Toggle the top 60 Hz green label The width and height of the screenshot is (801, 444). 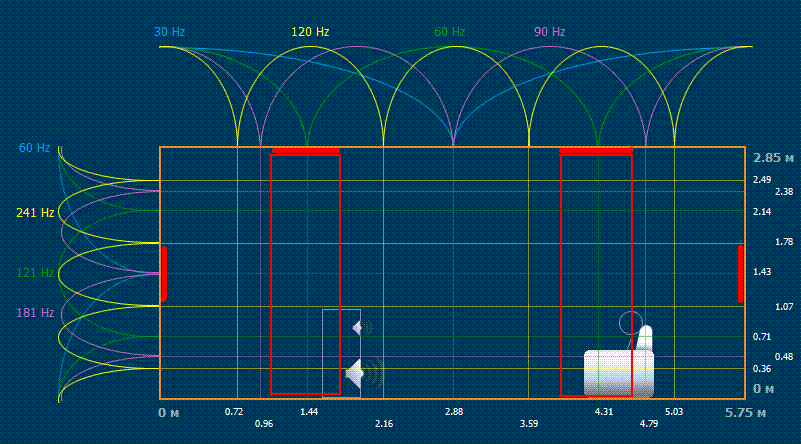tap(449, 32)
